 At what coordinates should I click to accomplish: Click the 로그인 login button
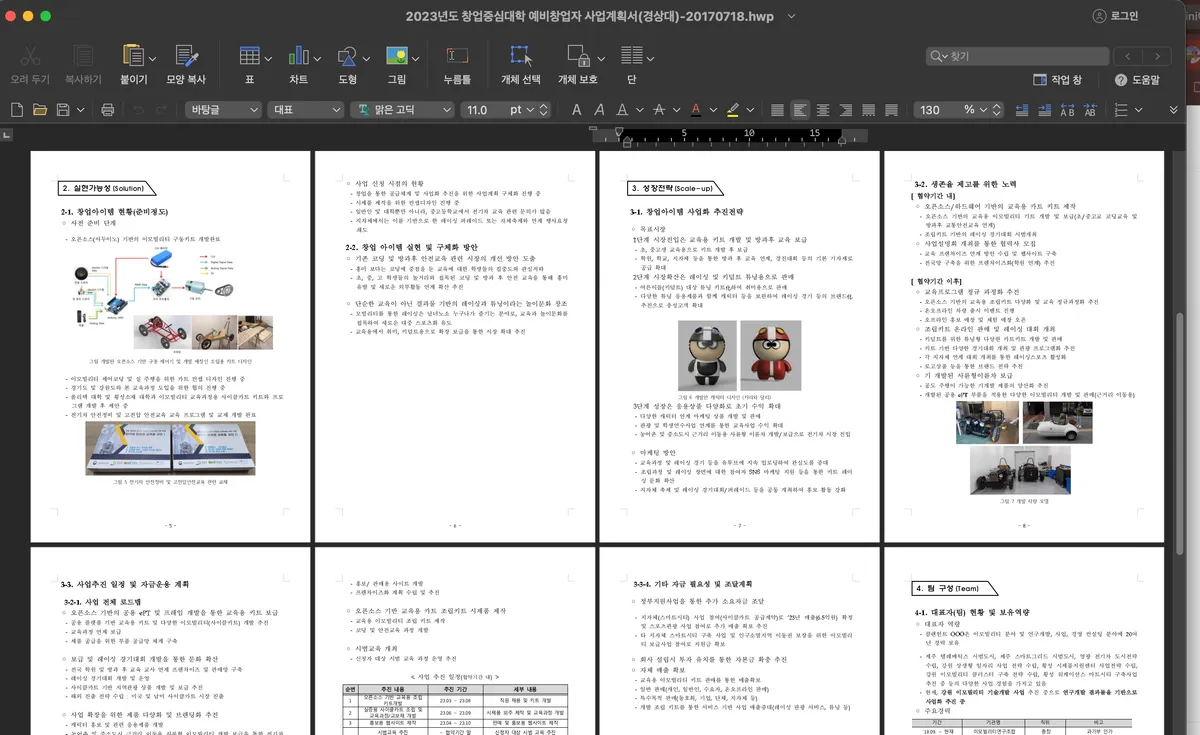1116,16
